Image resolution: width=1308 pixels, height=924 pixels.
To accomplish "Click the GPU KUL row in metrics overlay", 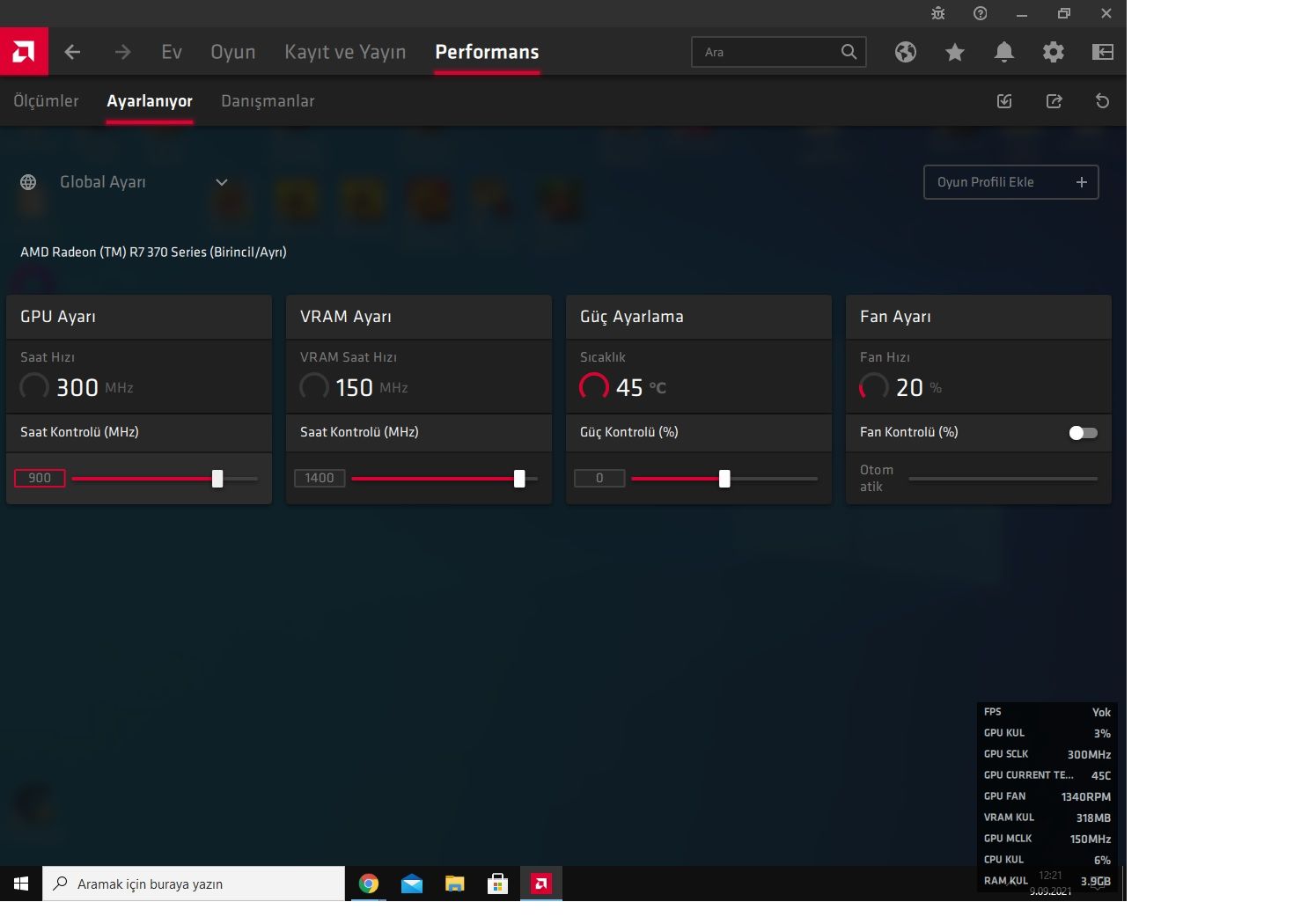I will [x=1047, y=733].
